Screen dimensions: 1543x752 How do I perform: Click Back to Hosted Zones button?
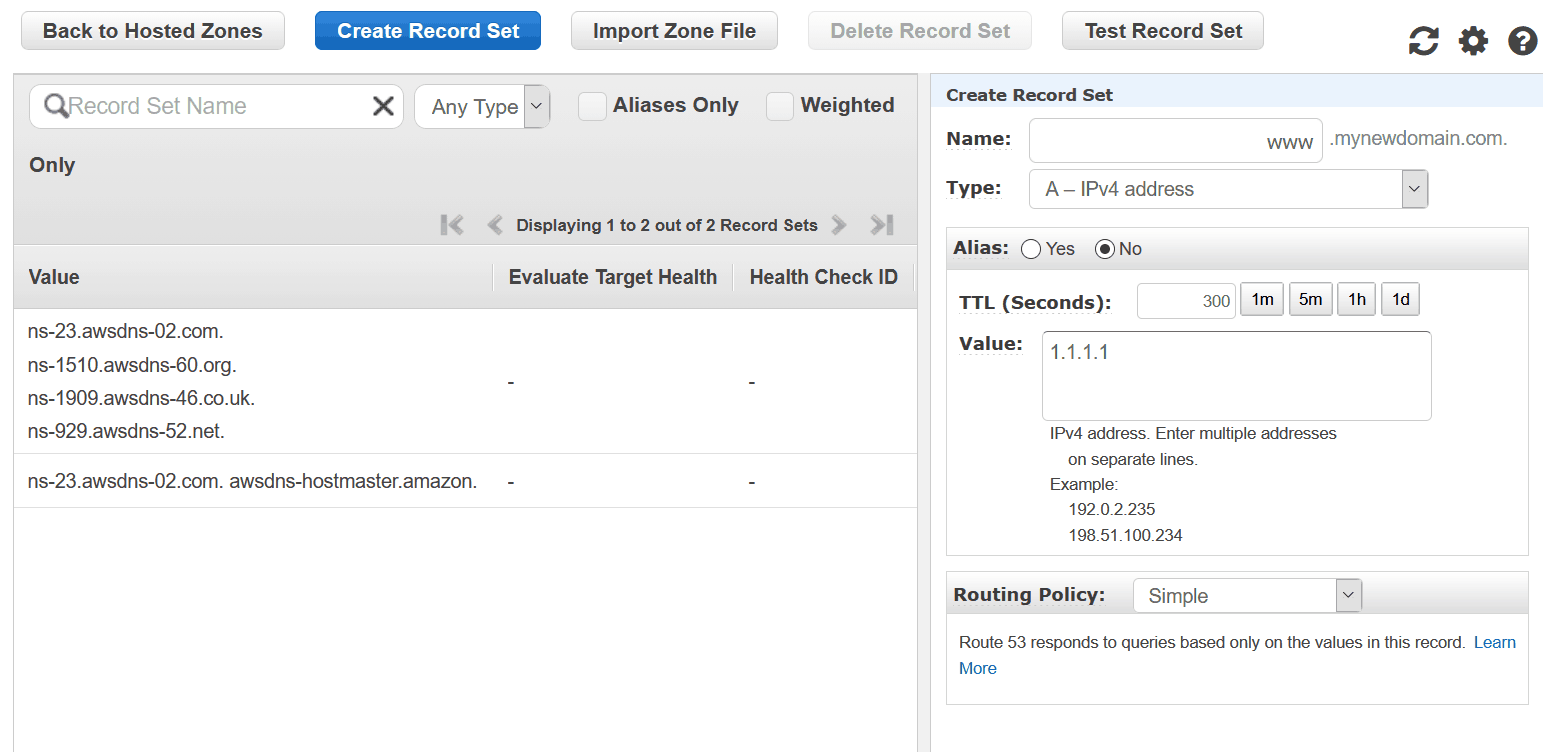(x=153, y=31)
